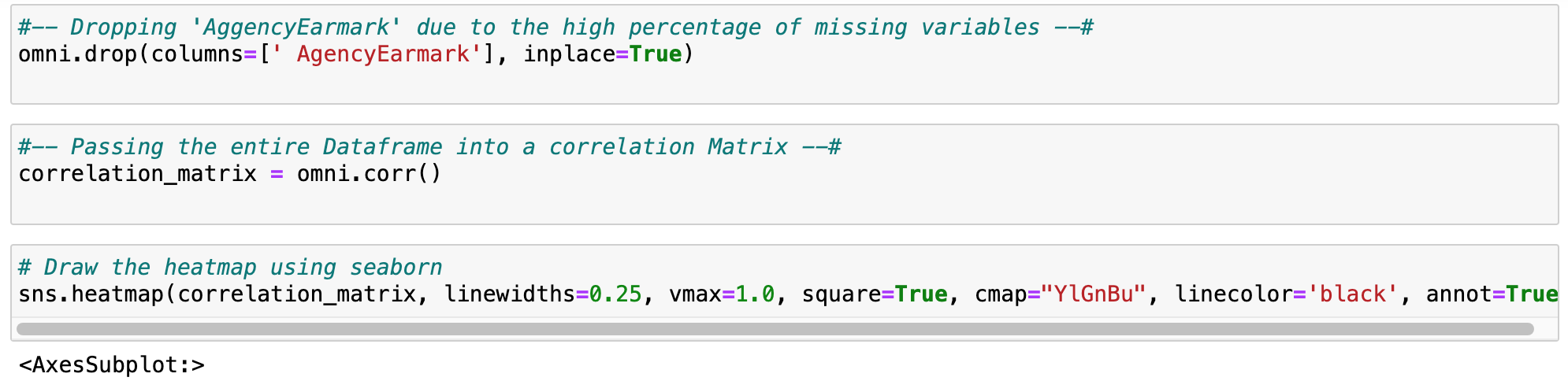
Task: Click the comment about dropping 'AggencyEarmark'
Action: (555, 28)
